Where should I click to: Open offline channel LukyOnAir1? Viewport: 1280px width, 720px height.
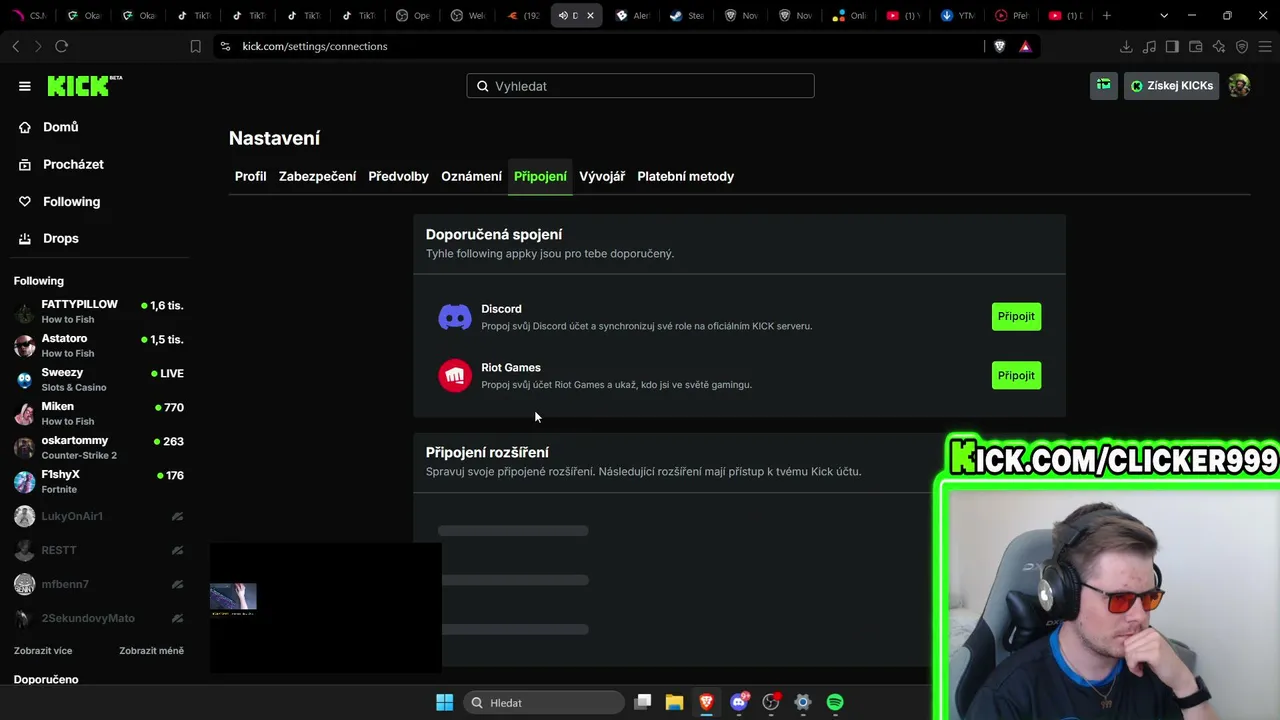click(x=99, y=516)
